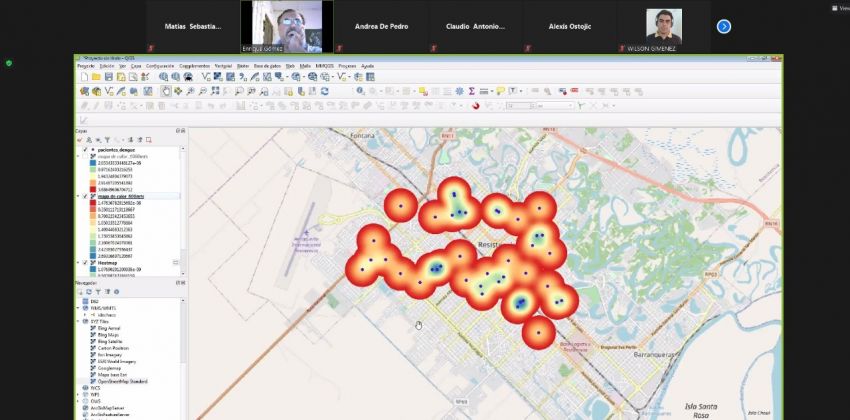Collapse the XYZ Tiles tree node
This screenshot has width=850, height=420.
pyautogui.click(x=78, y=321)
